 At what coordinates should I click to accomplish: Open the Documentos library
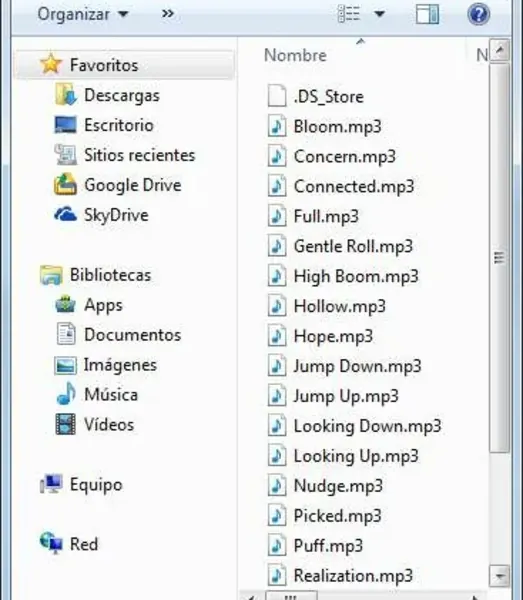132,334
